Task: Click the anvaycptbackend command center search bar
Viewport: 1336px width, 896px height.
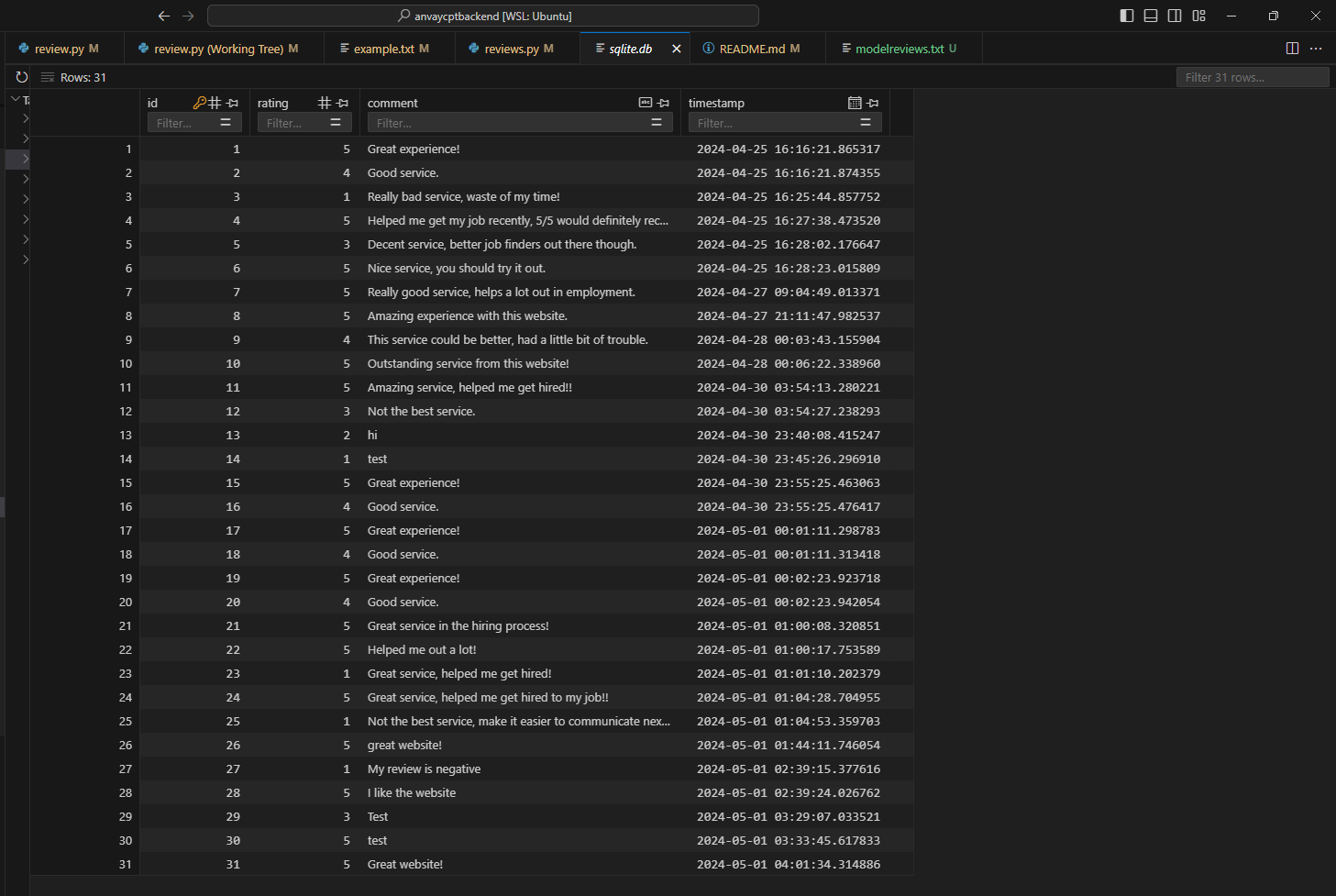Action: 483,16
